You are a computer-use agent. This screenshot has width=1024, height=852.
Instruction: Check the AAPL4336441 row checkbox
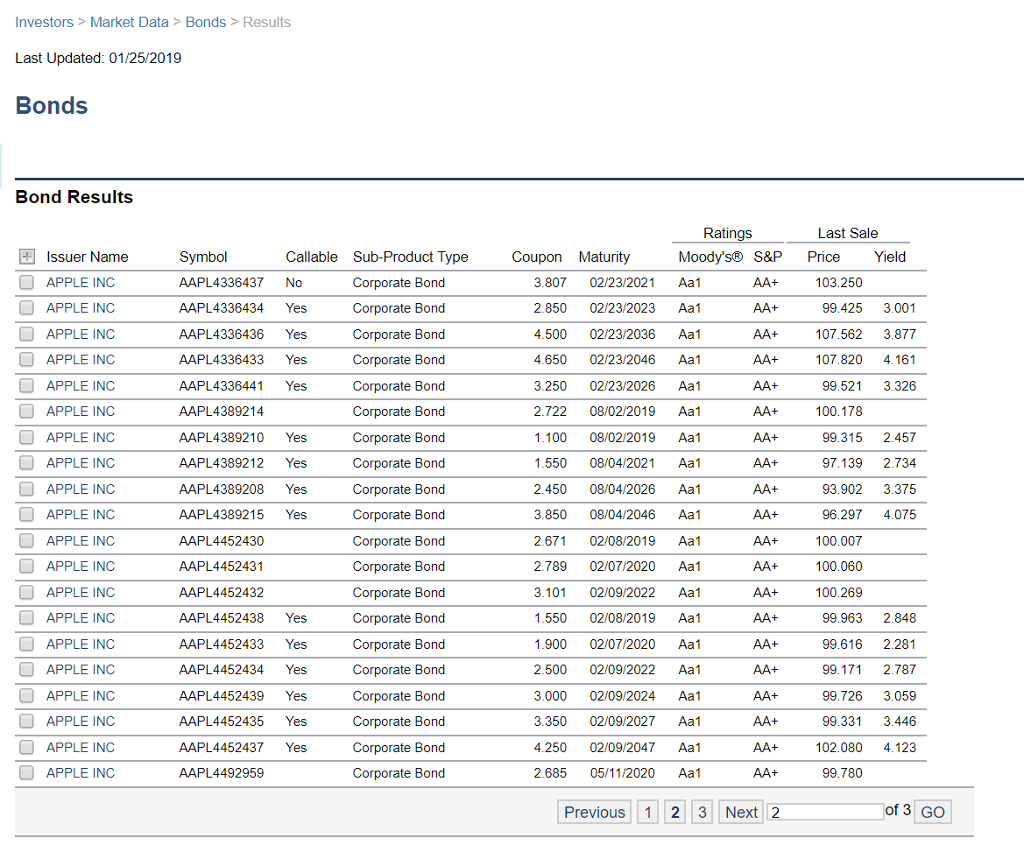click(26, 385)
